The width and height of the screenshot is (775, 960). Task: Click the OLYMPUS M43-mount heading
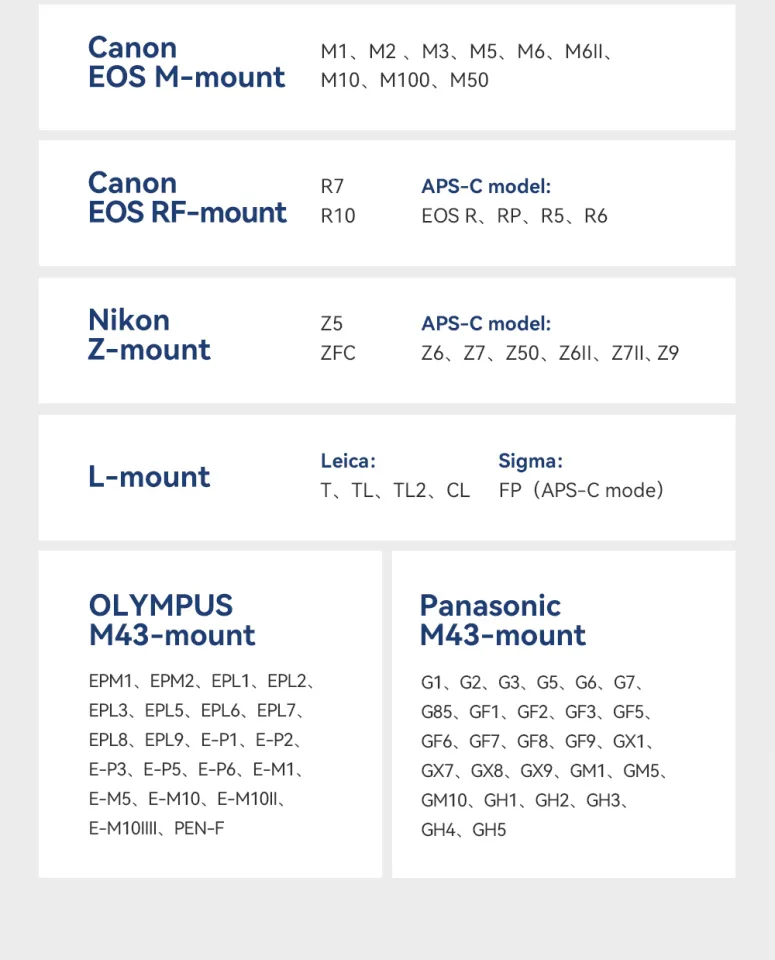[x=171, y=620]
